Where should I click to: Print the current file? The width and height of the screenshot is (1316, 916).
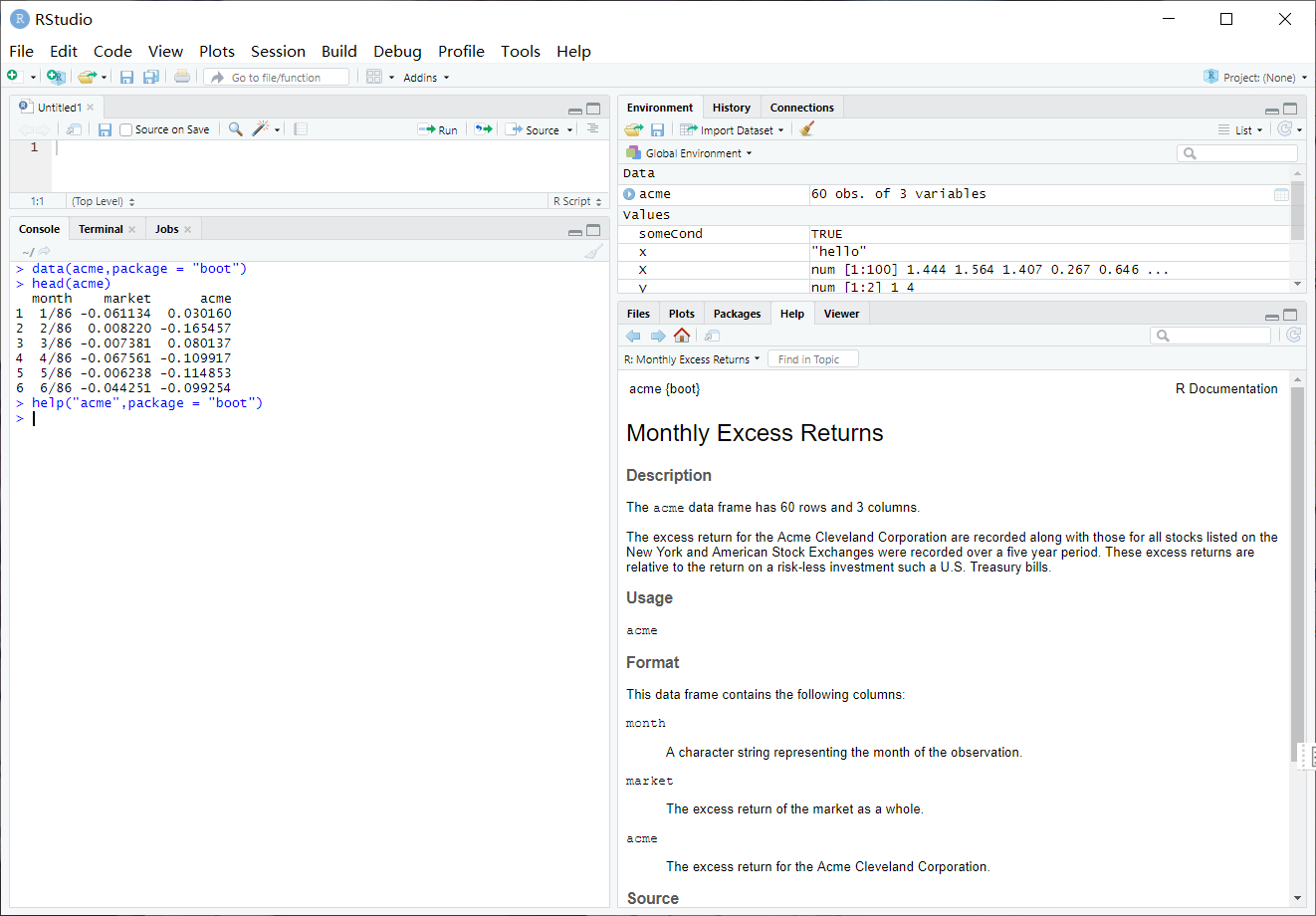tap(182, 77)
